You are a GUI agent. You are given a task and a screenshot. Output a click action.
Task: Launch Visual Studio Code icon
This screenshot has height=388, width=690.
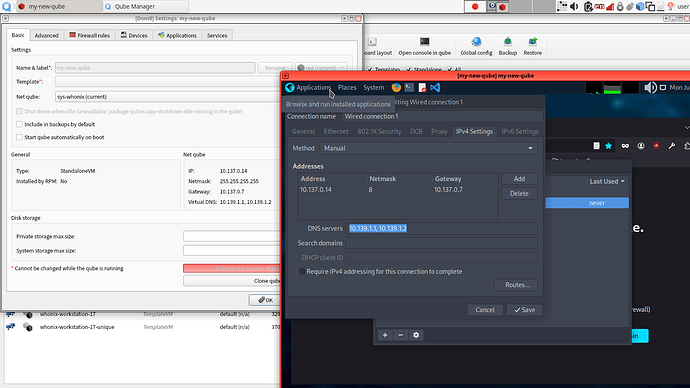[435, 88]
